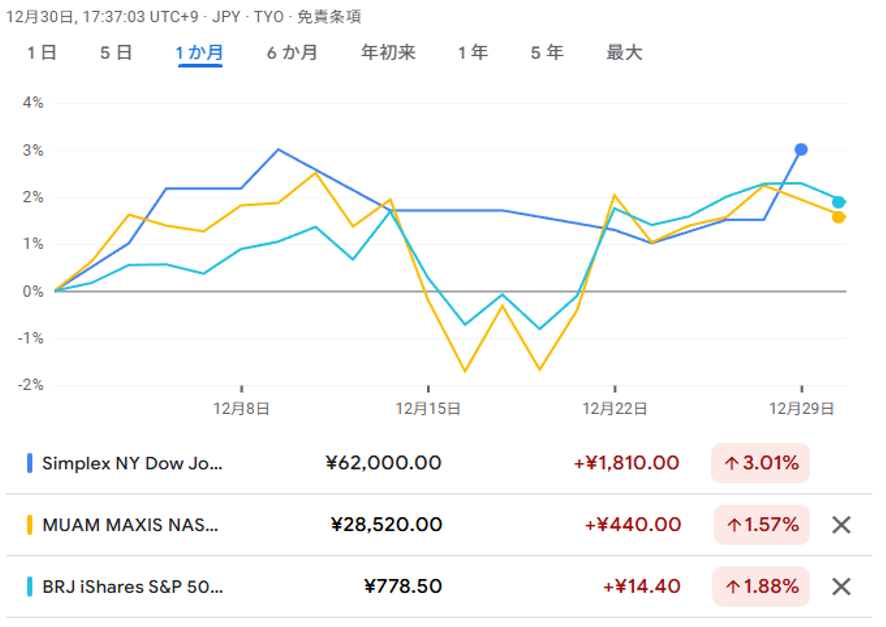Click the blue endpoint dot on chart
The height and width of the screenshot is (627, 886).
coord(801,150)
